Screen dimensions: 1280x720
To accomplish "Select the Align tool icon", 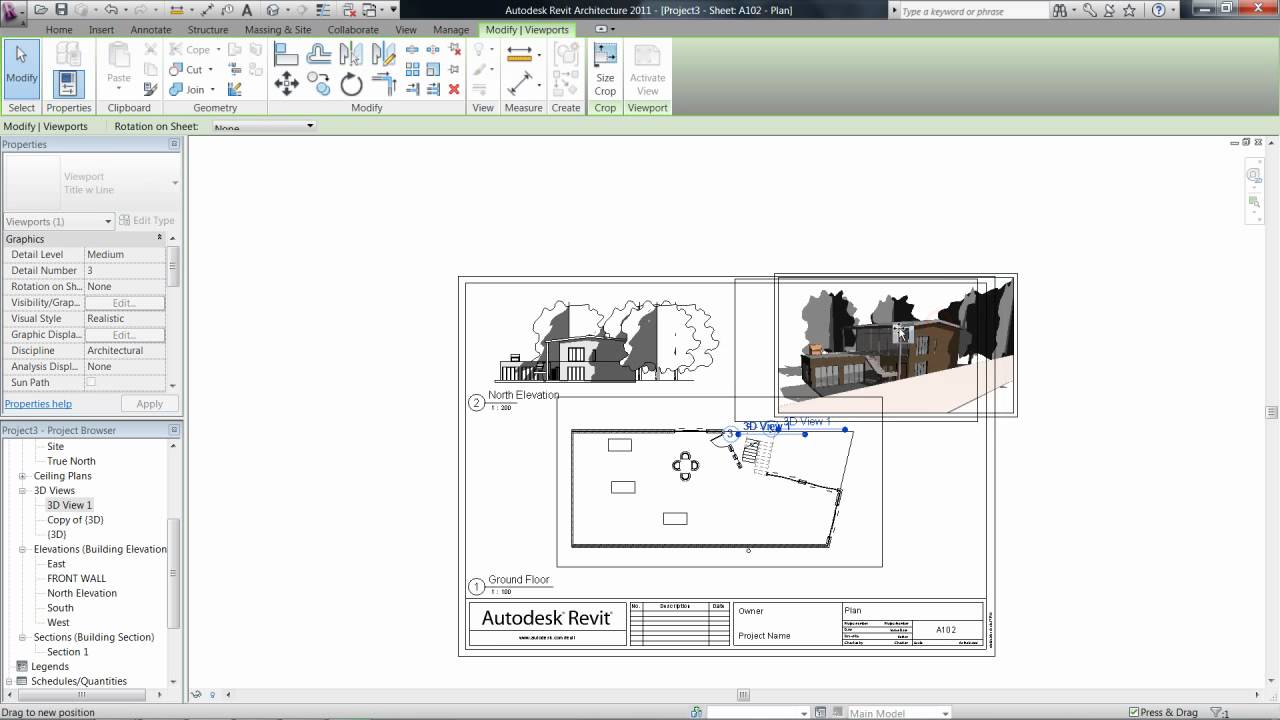I will point(286,53).
